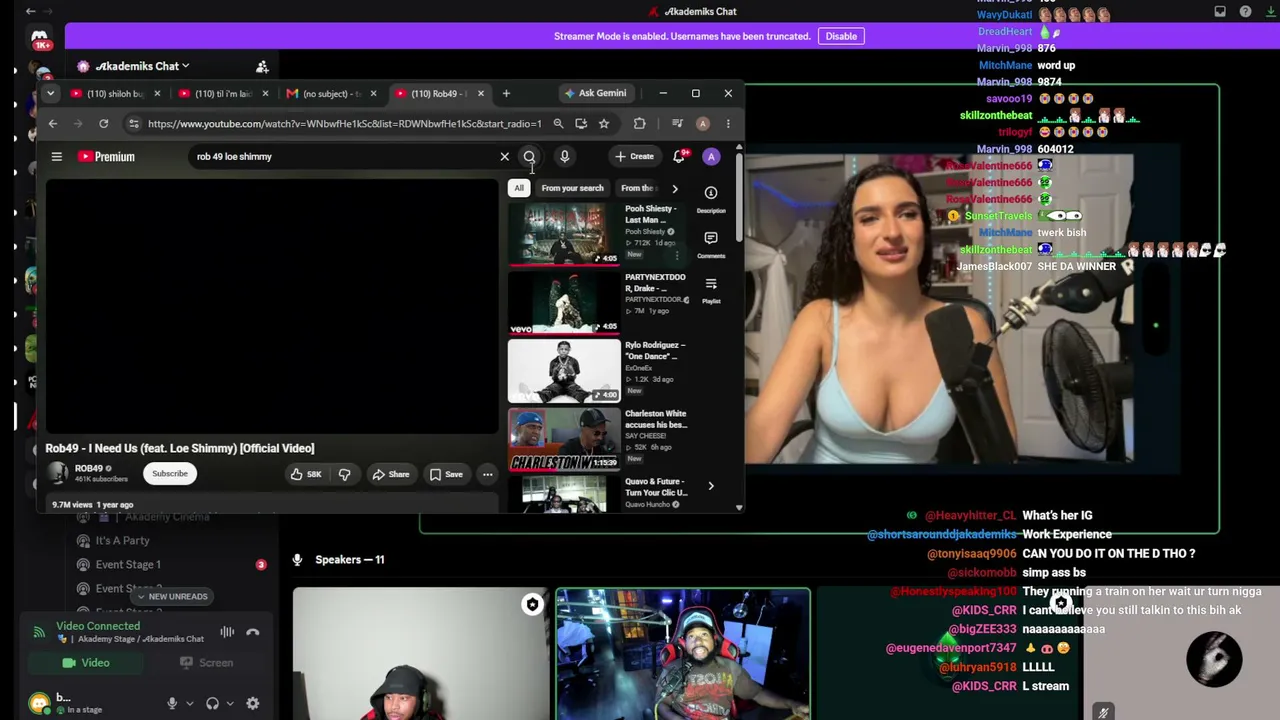Open the Playlist panel
Viewport: 1280px width, 720px height.
(x=711, y=289)
